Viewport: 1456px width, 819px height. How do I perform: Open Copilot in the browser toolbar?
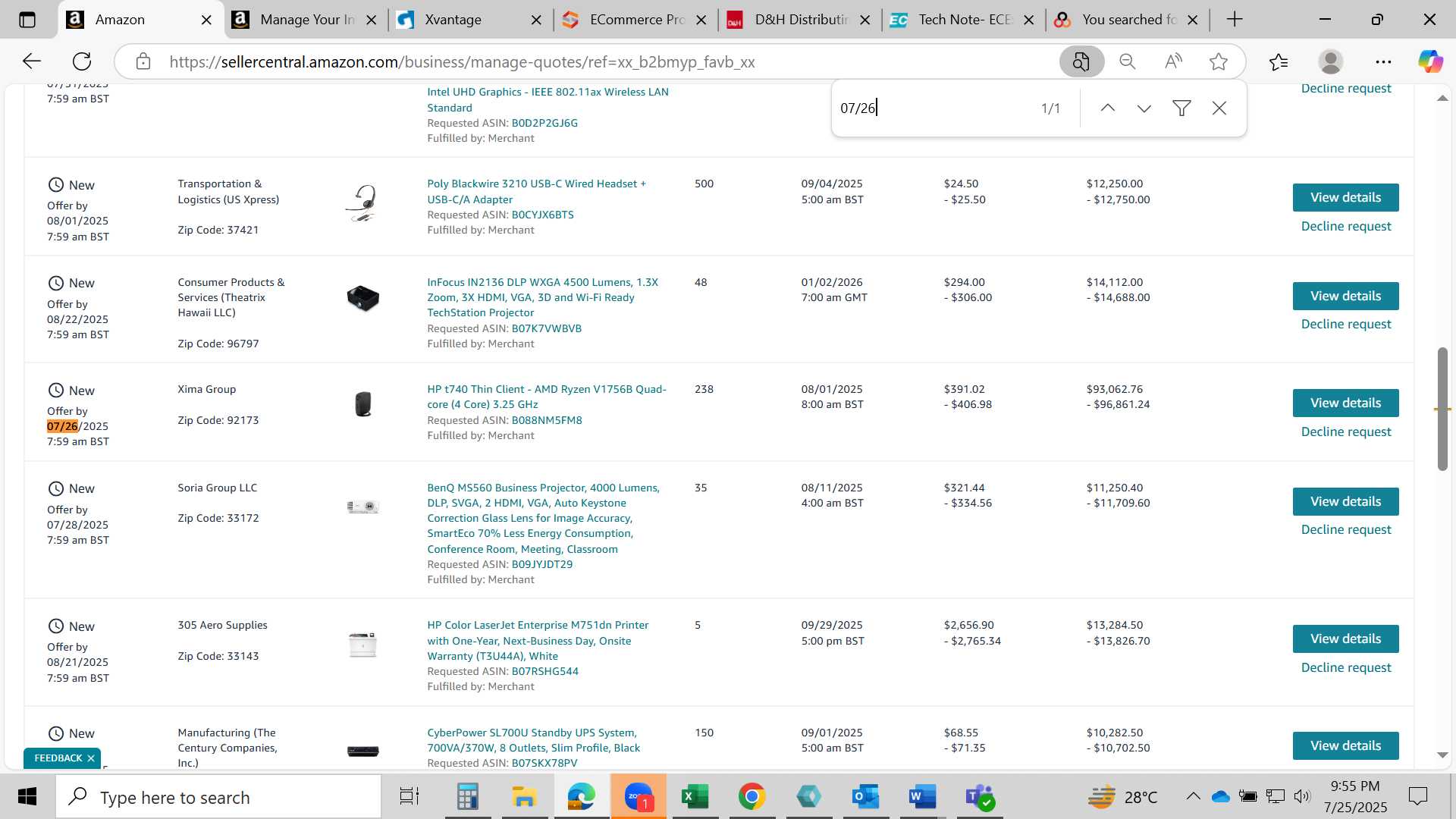pos(1431,61)
